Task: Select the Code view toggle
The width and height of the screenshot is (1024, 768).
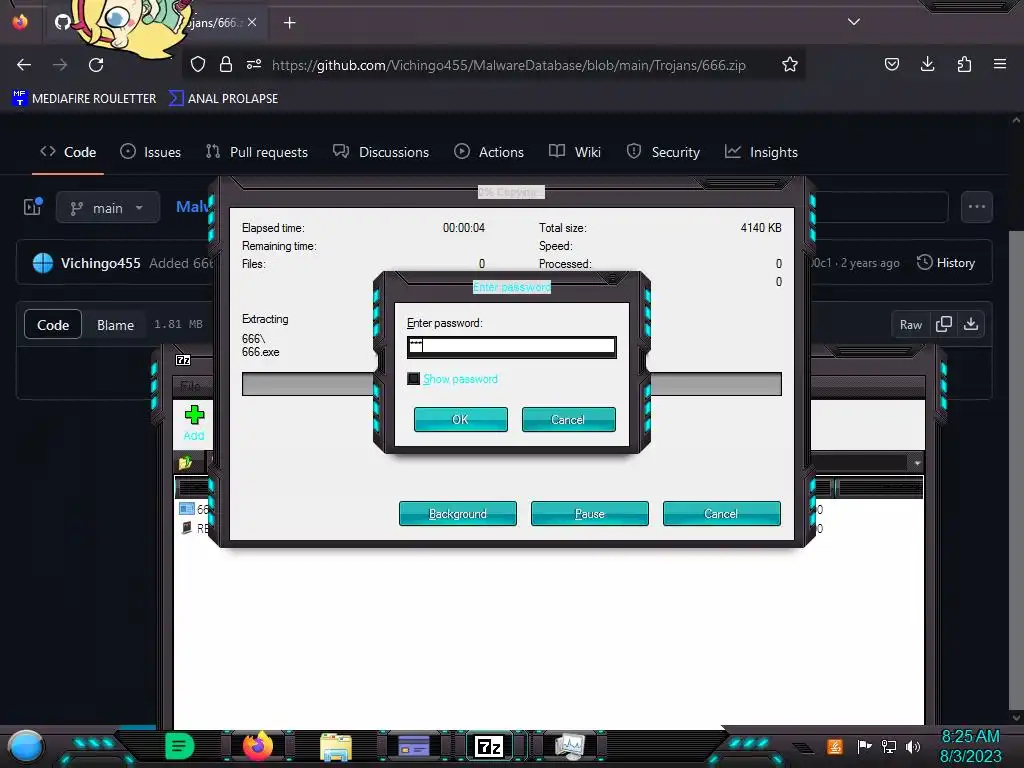Action: pos(53,325)
